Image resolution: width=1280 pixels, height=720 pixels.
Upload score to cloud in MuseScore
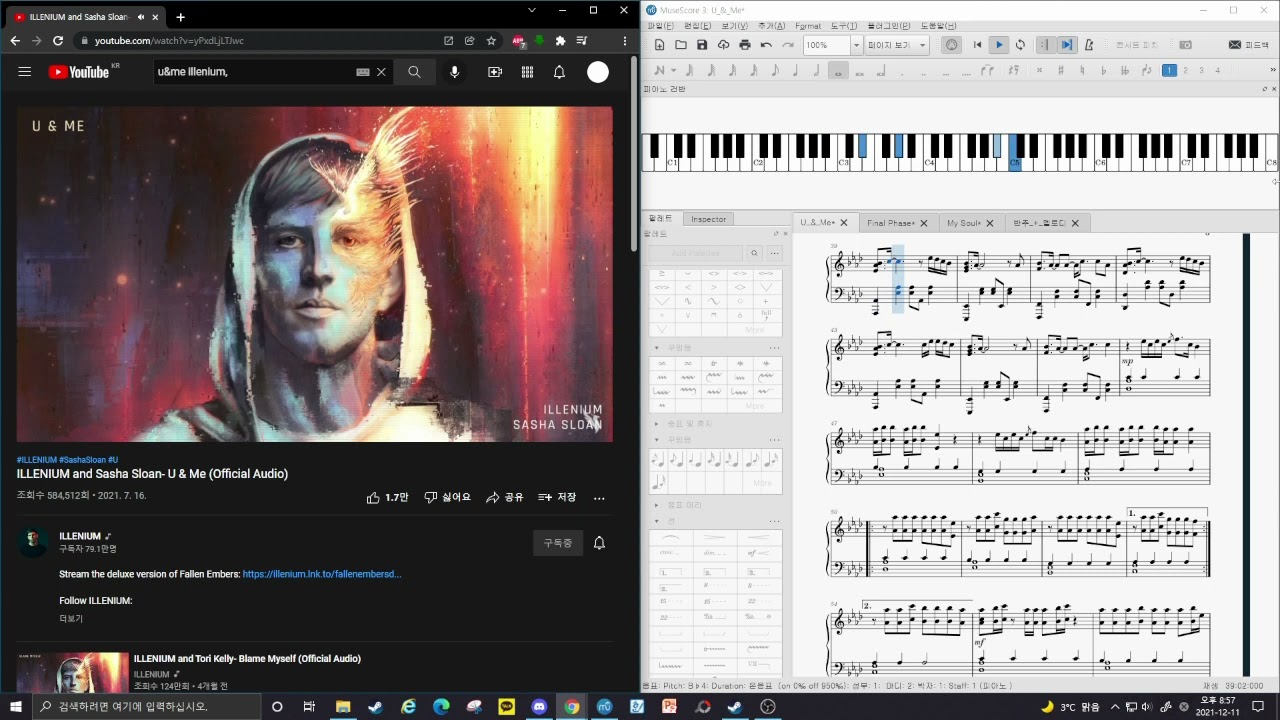coord(723,45)
